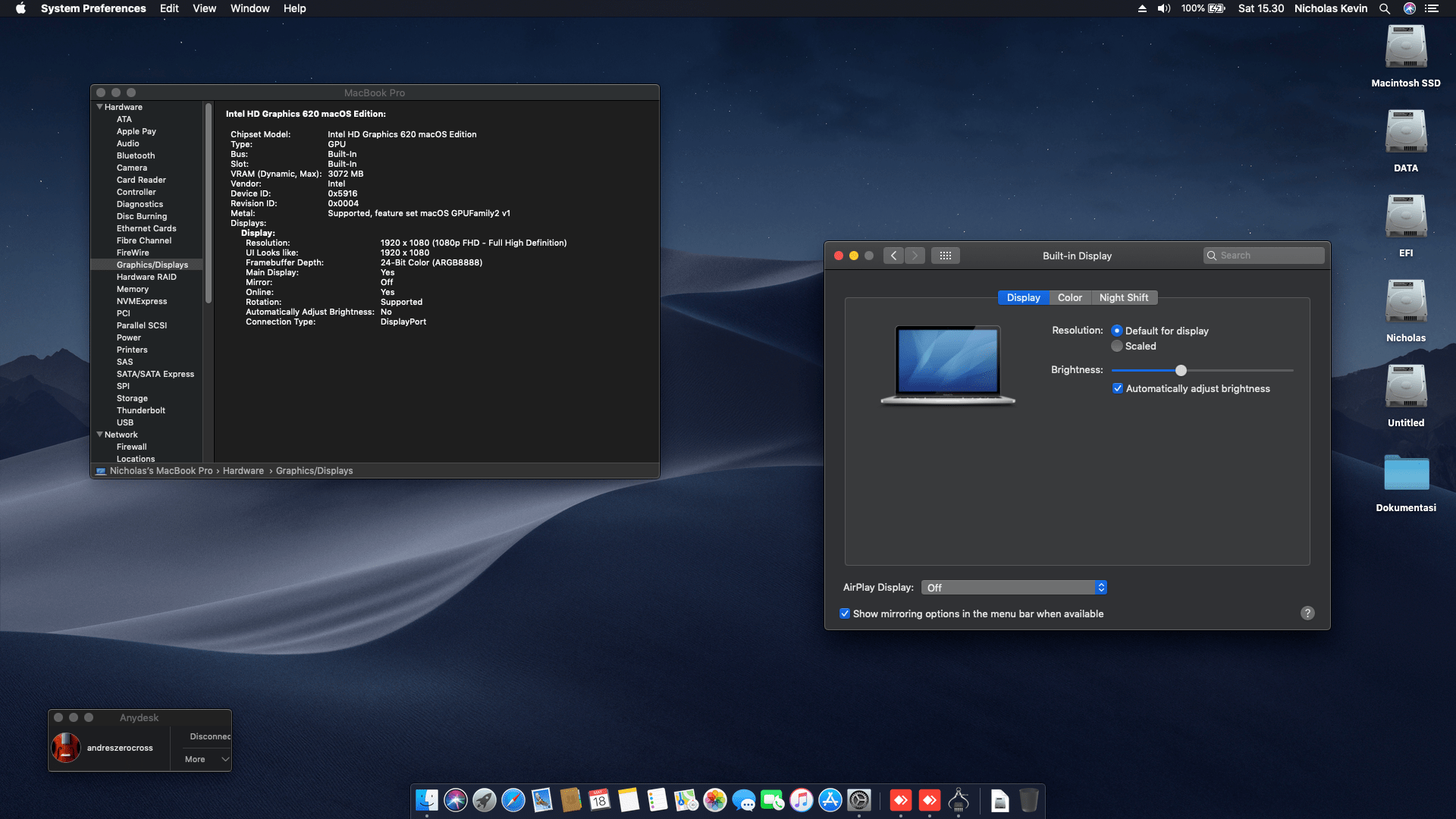Open the Window menu in the menu bar
The image size is (1456, 819).
point(249,8)
